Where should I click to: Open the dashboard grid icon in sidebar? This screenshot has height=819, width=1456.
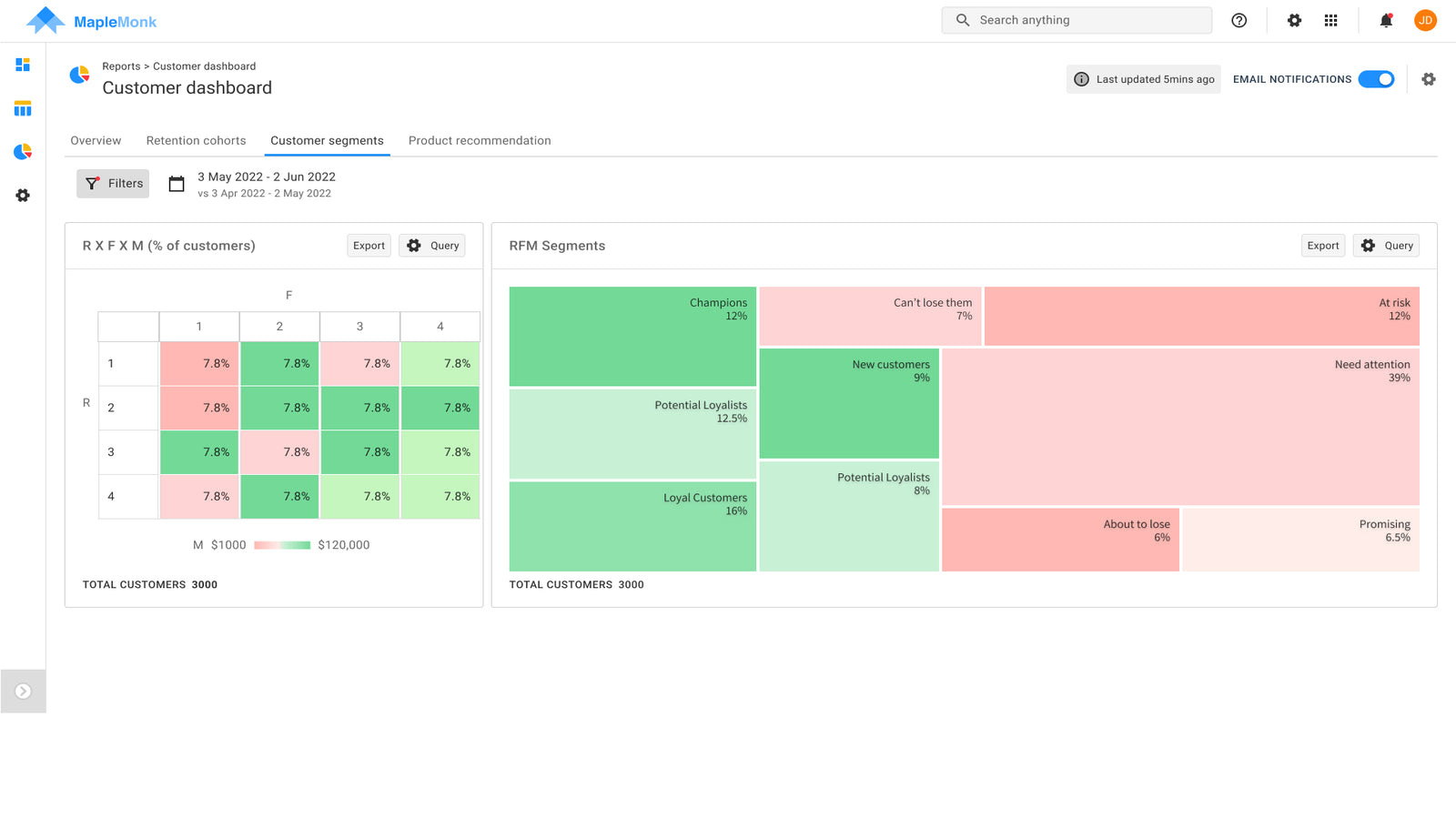pos(23,65)
